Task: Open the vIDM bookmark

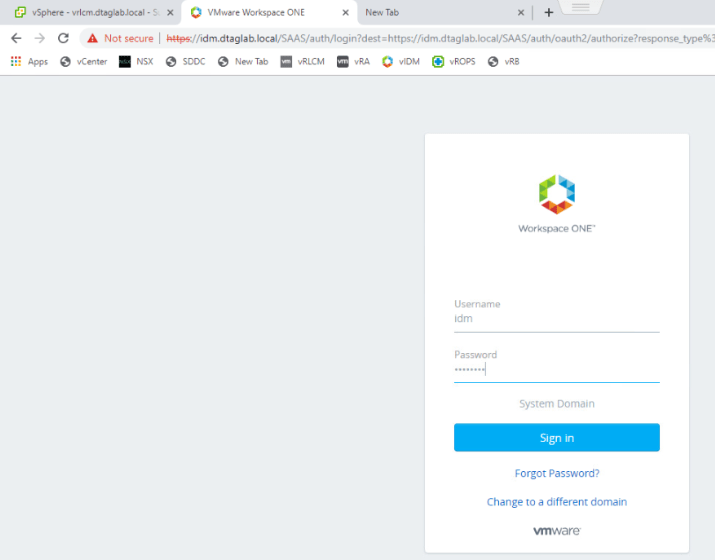Action: click(x=401, y=61)
